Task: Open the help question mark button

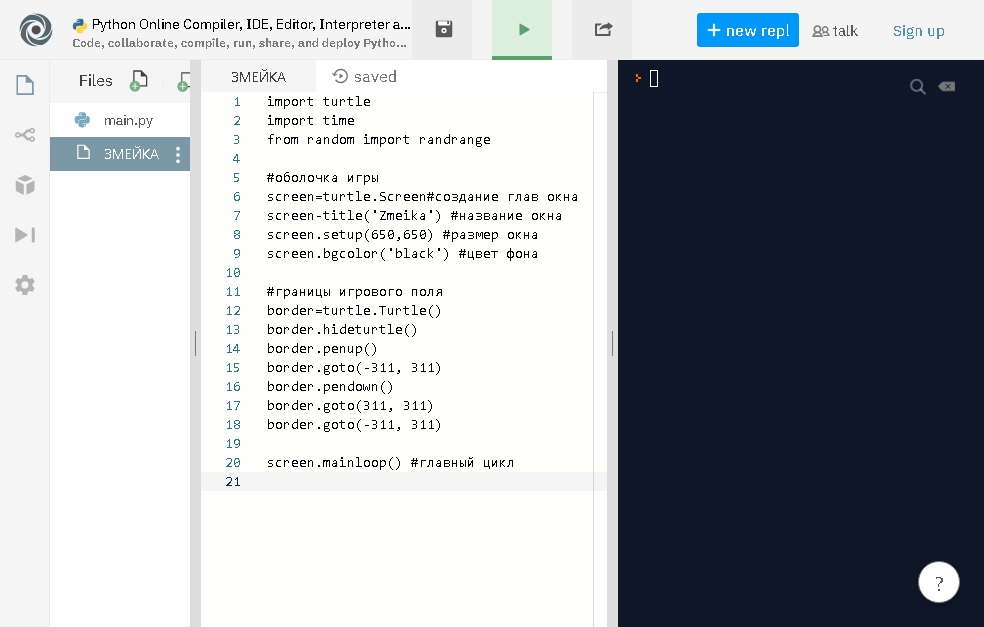Action: coord(939,582)
